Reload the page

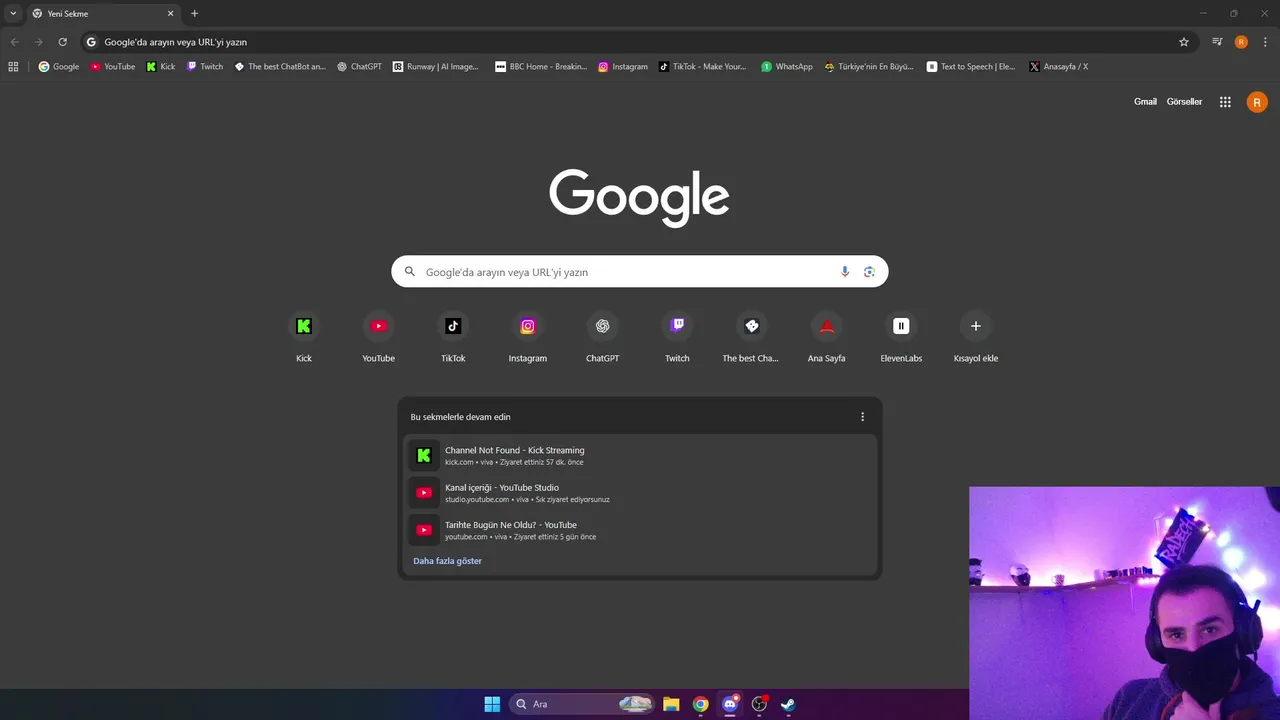[62, 42]
